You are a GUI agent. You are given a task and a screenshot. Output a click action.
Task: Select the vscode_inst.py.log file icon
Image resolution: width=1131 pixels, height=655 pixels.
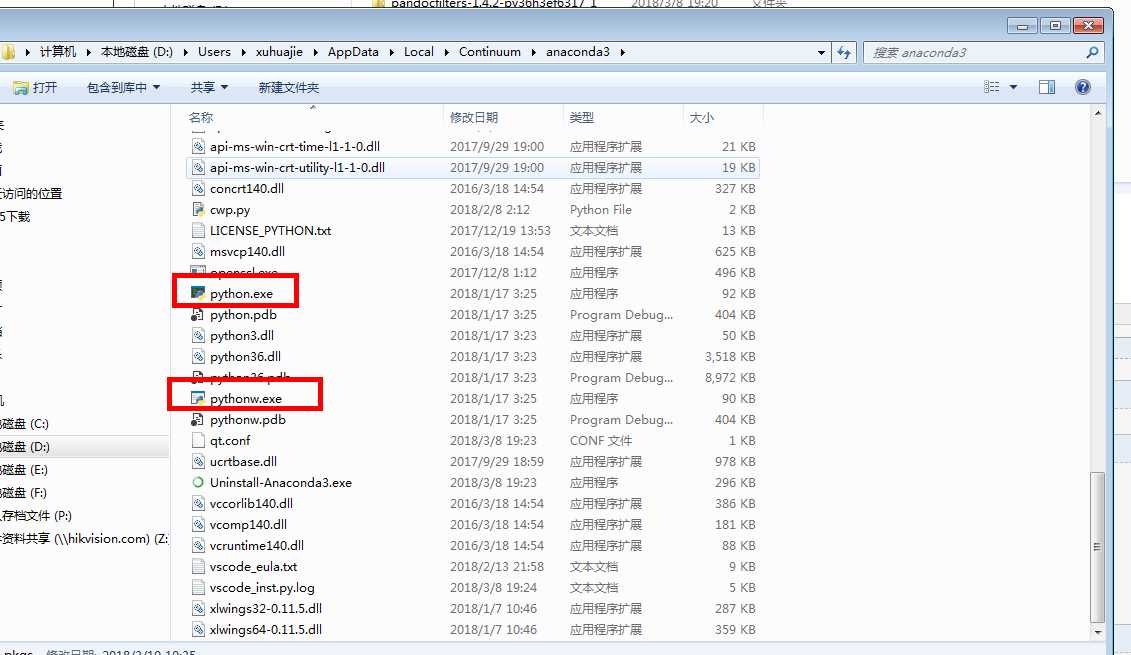[x=198, y=587]
